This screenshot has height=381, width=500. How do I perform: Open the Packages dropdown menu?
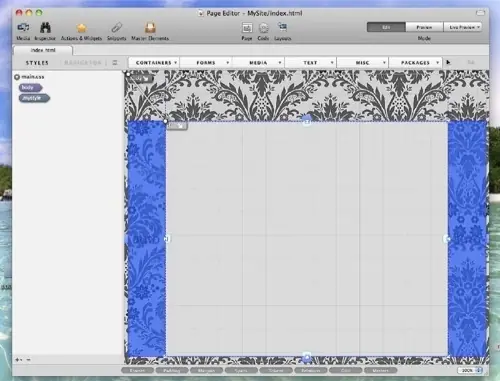415,63
